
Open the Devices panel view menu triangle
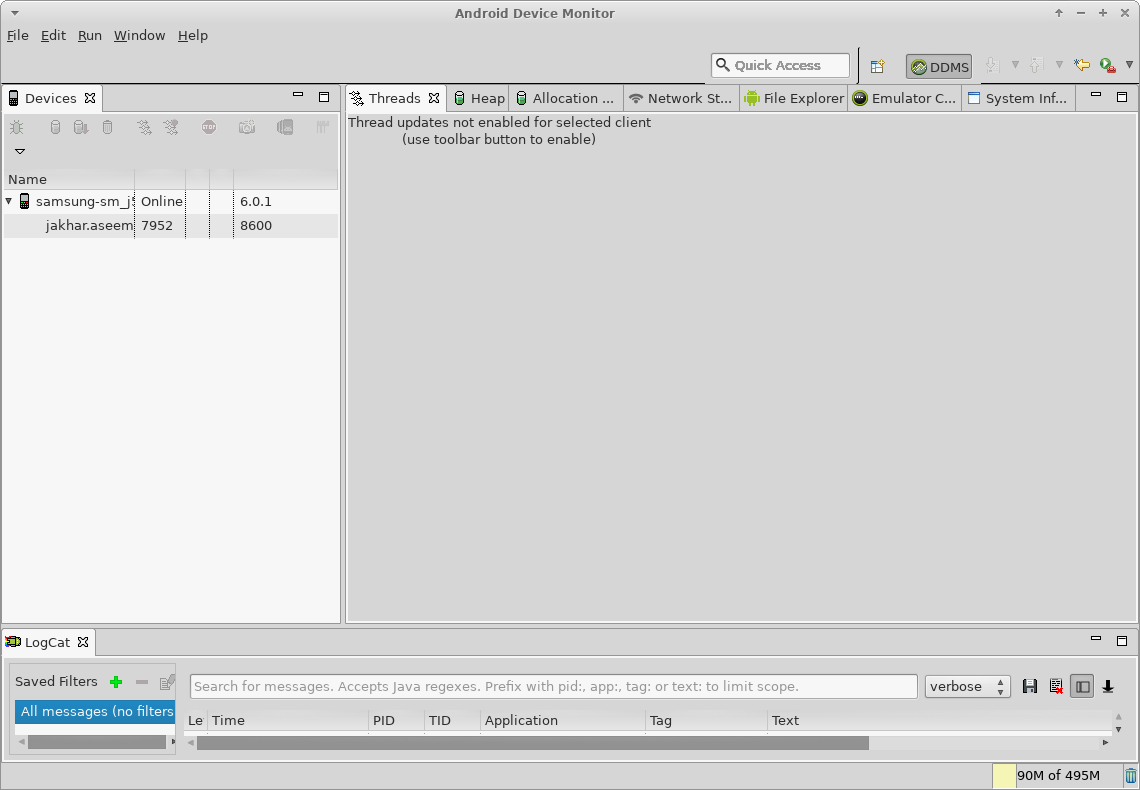pos(19,152)
